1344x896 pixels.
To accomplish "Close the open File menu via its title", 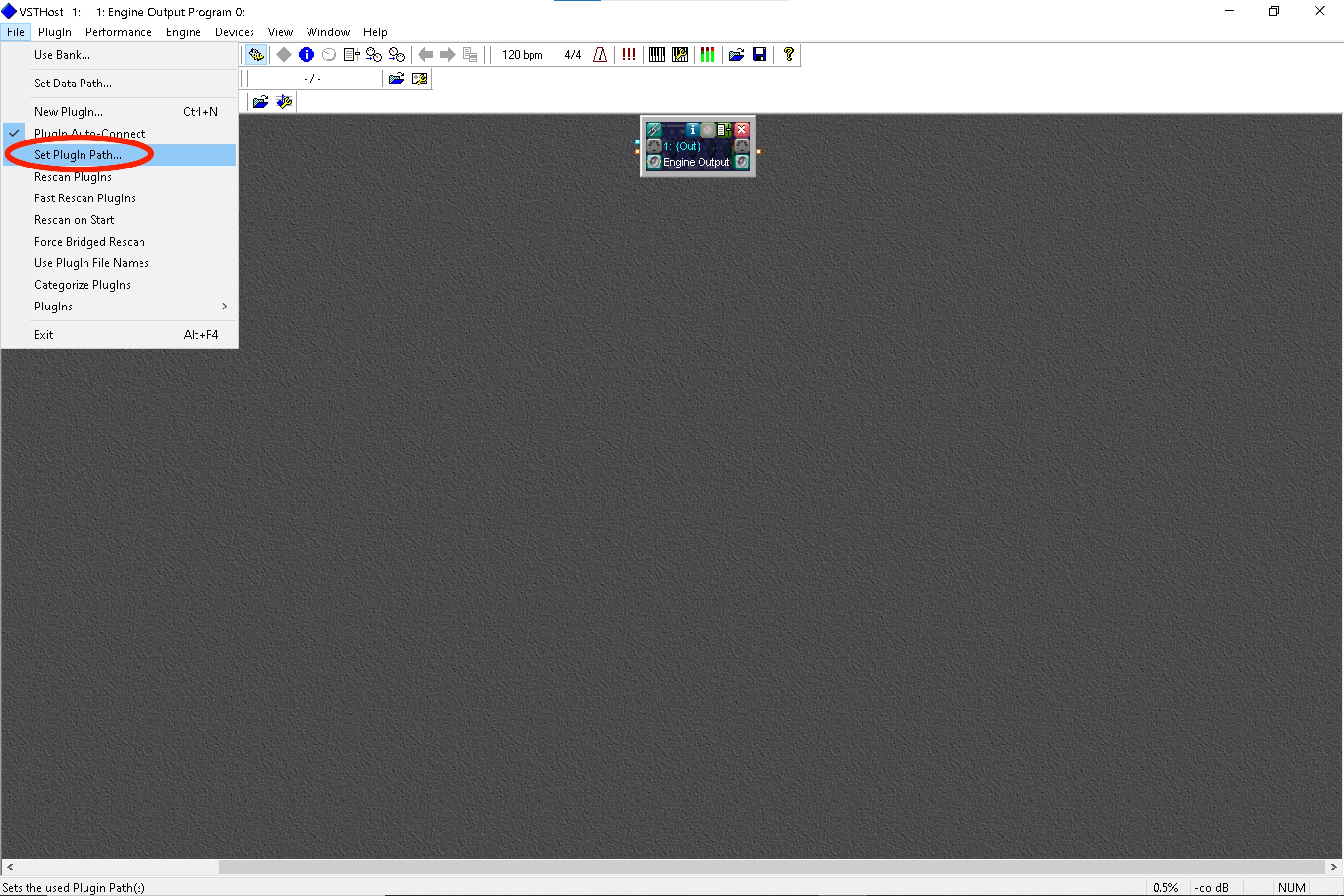I will tap(15, 32).
